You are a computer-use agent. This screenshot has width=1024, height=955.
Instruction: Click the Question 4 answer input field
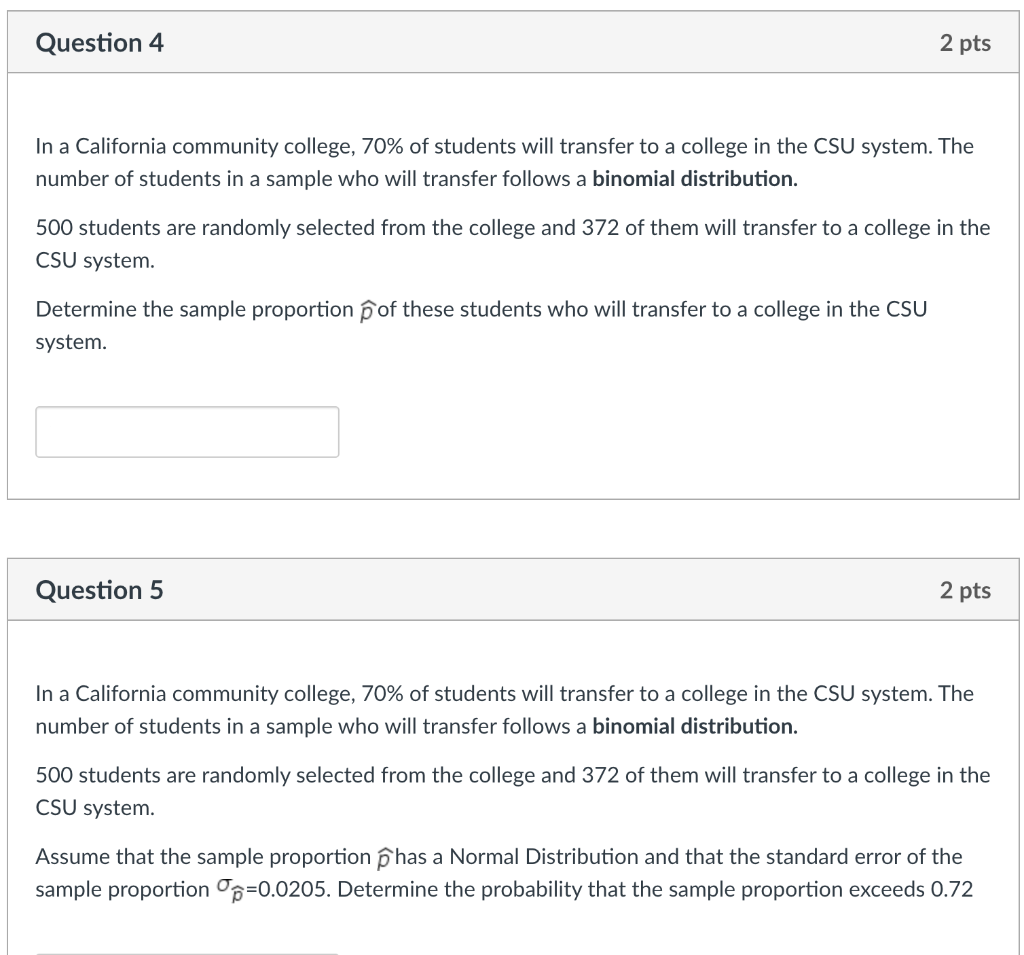[187, 432]
